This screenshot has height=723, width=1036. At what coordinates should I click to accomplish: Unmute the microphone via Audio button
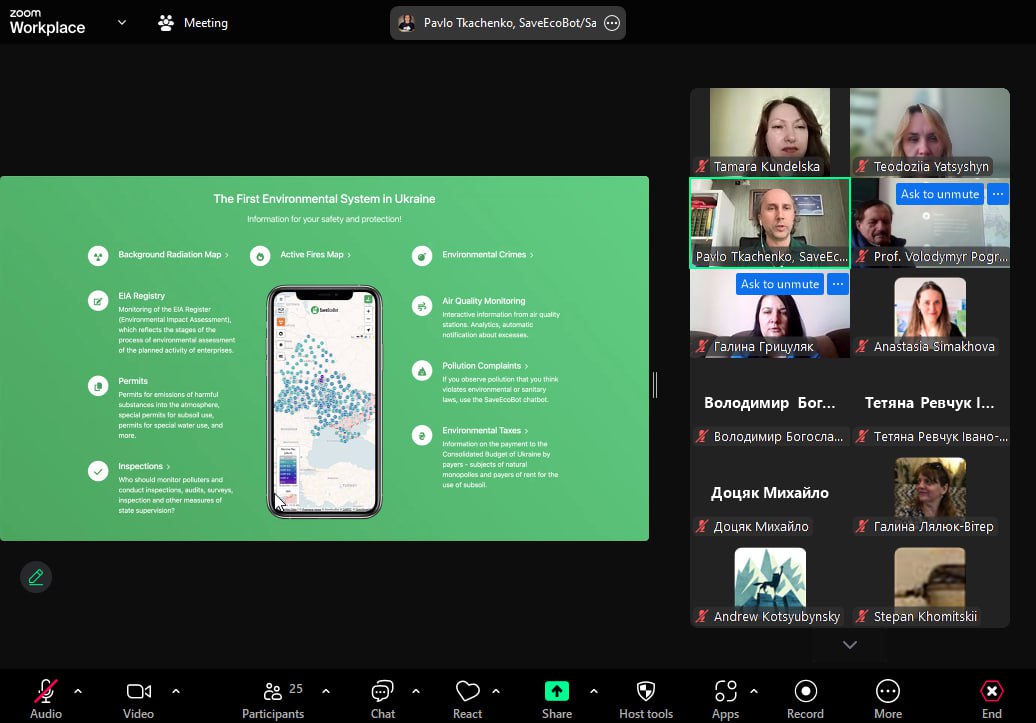click(46, 699)
